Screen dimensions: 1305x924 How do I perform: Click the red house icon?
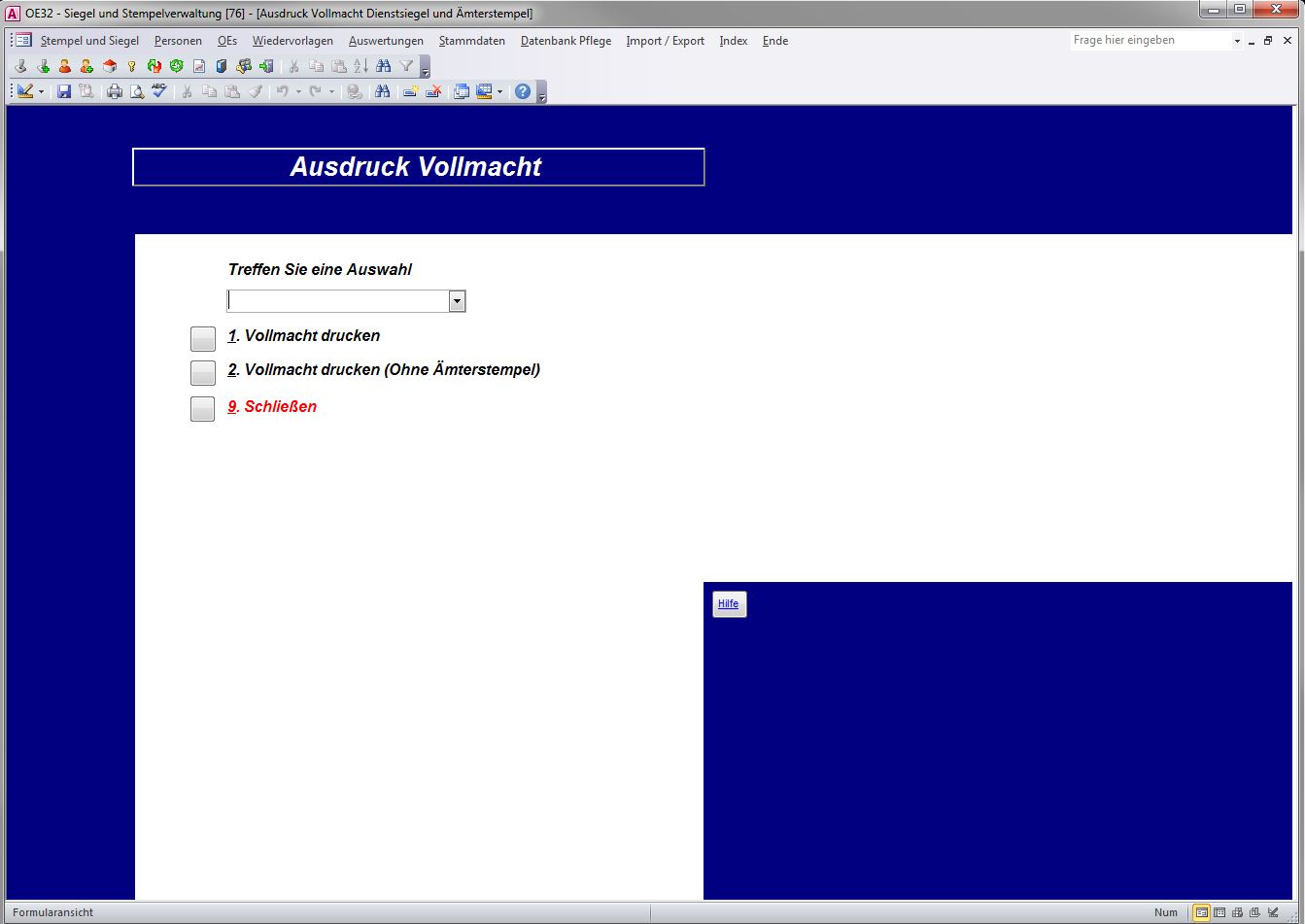(110, 66)
